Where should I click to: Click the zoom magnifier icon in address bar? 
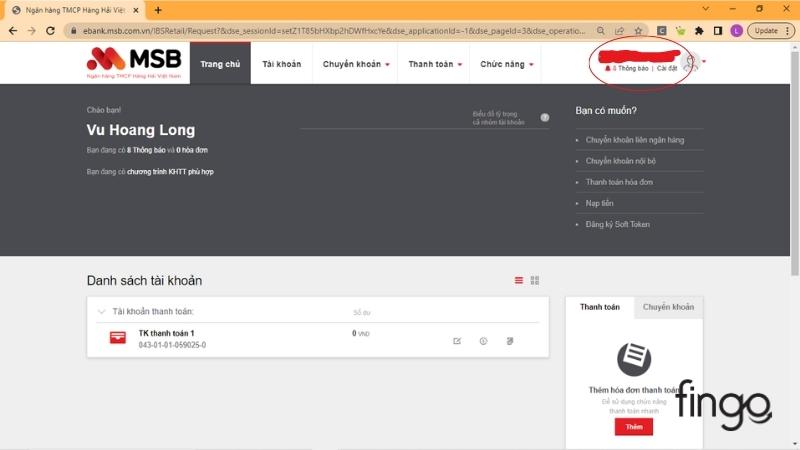click(601, 31)
